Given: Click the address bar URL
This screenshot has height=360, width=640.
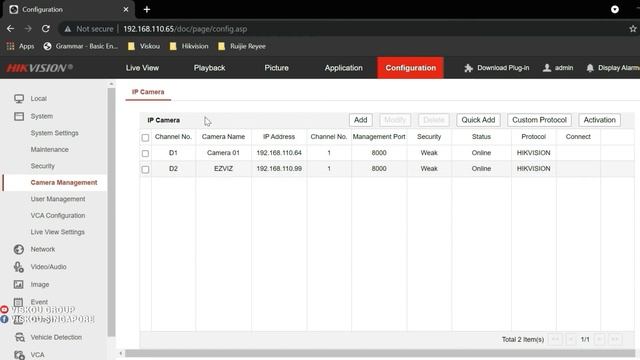Looking at the screenshot, I should coord(185,29).
